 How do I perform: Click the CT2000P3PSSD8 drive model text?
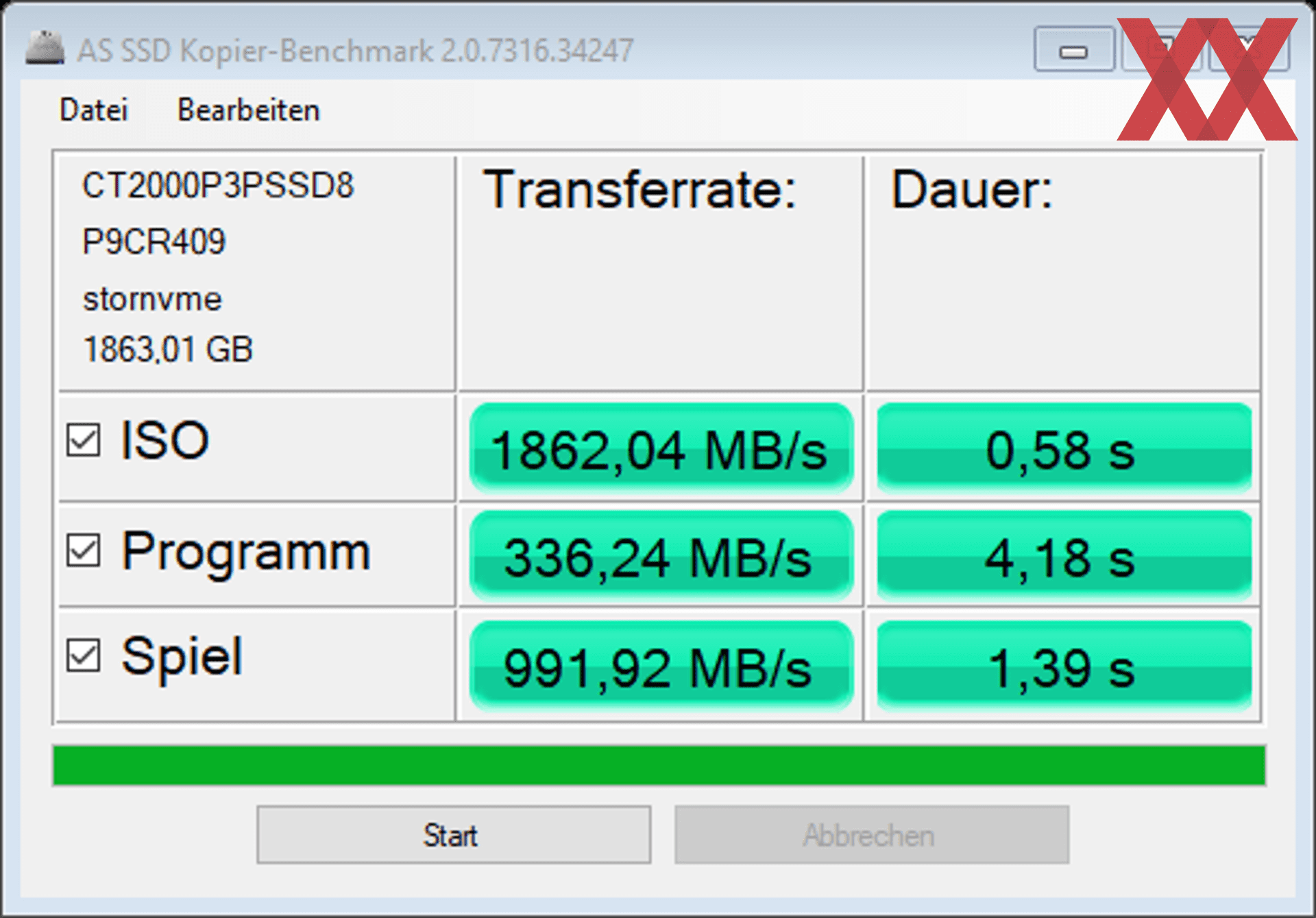218,186
